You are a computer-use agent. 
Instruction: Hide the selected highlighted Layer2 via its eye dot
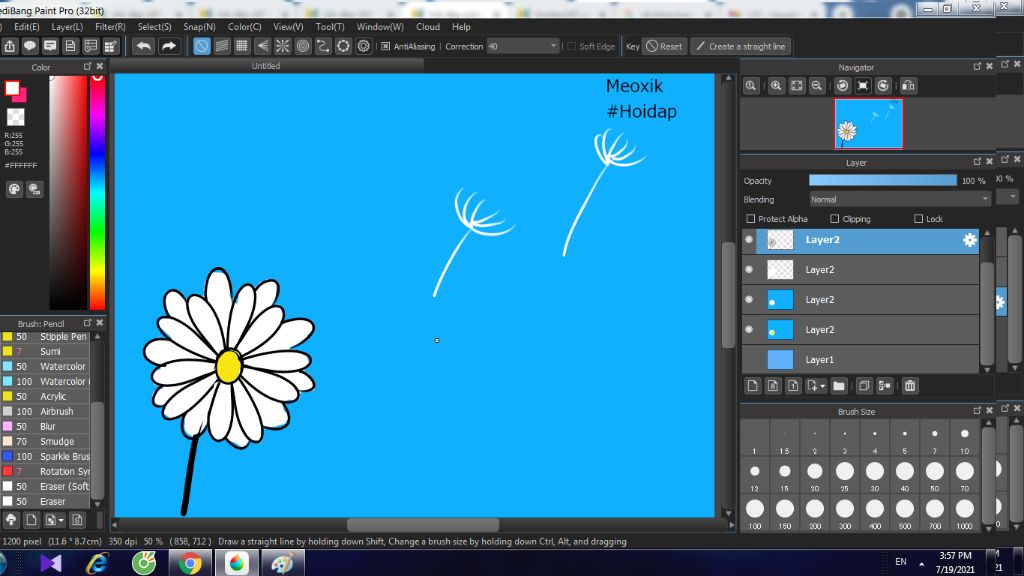point(749,240)
